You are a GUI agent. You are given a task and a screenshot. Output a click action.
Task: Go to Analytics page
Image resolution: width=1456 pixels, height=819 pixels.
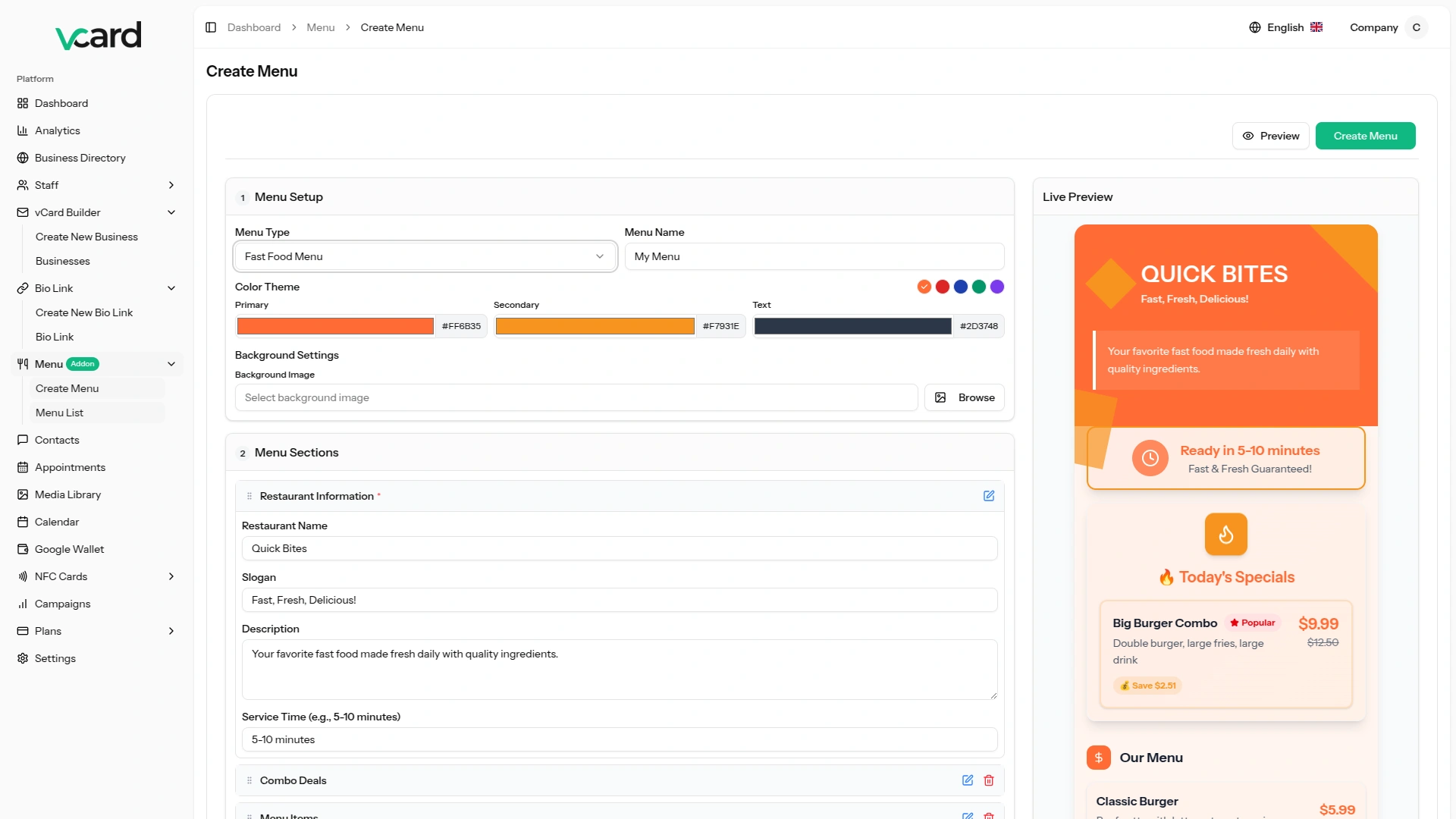57,130
